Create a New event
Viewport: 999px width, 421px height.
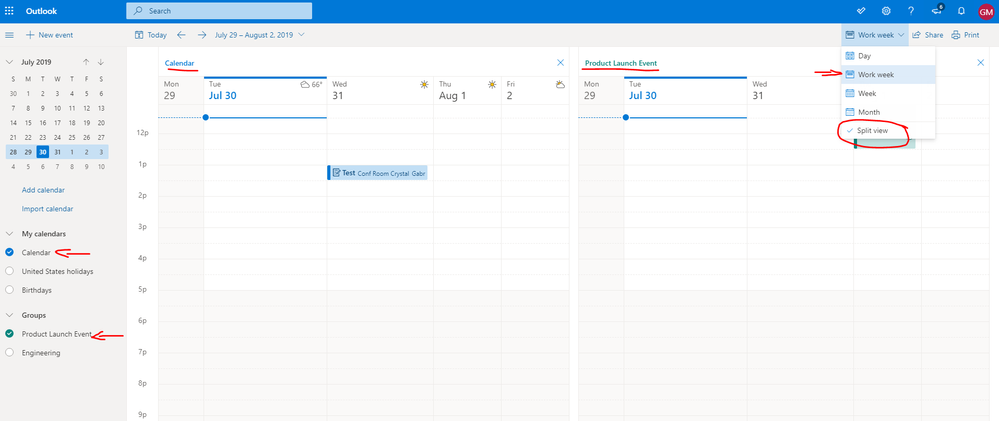pyautogui.click(x=49, y=35)
